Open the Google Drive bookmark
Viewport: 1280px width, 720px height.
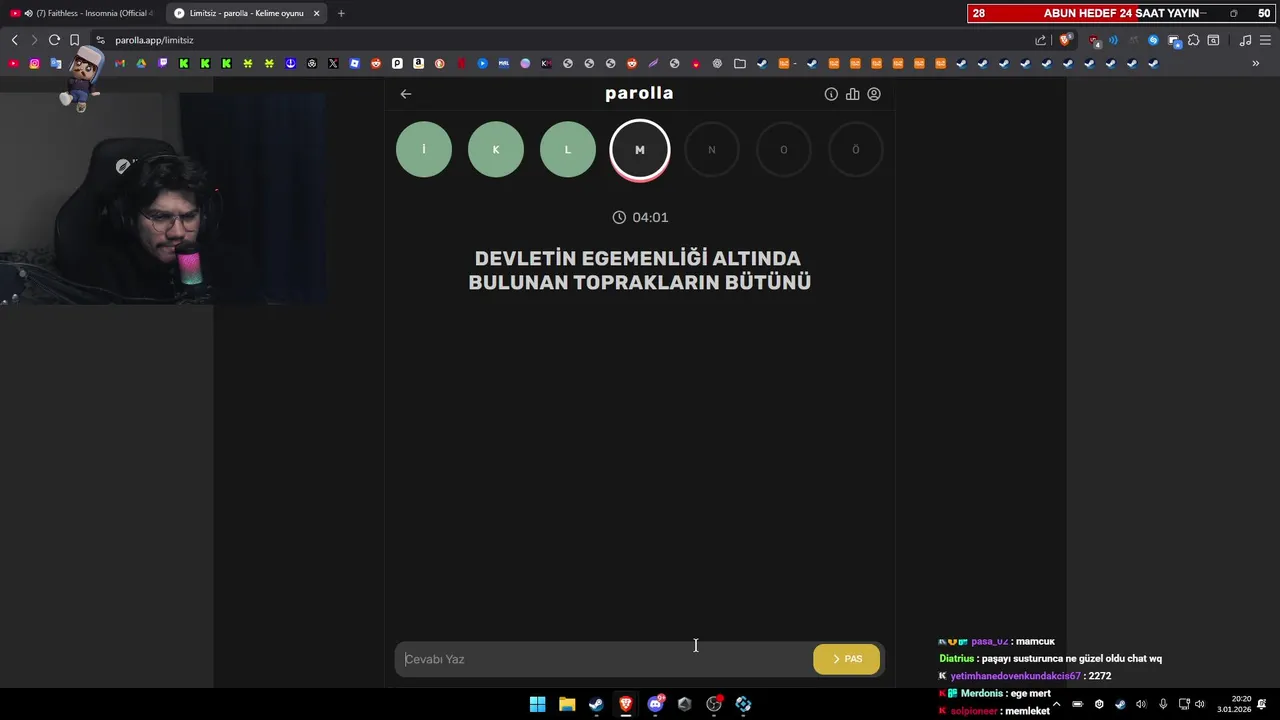coord(141,63)
